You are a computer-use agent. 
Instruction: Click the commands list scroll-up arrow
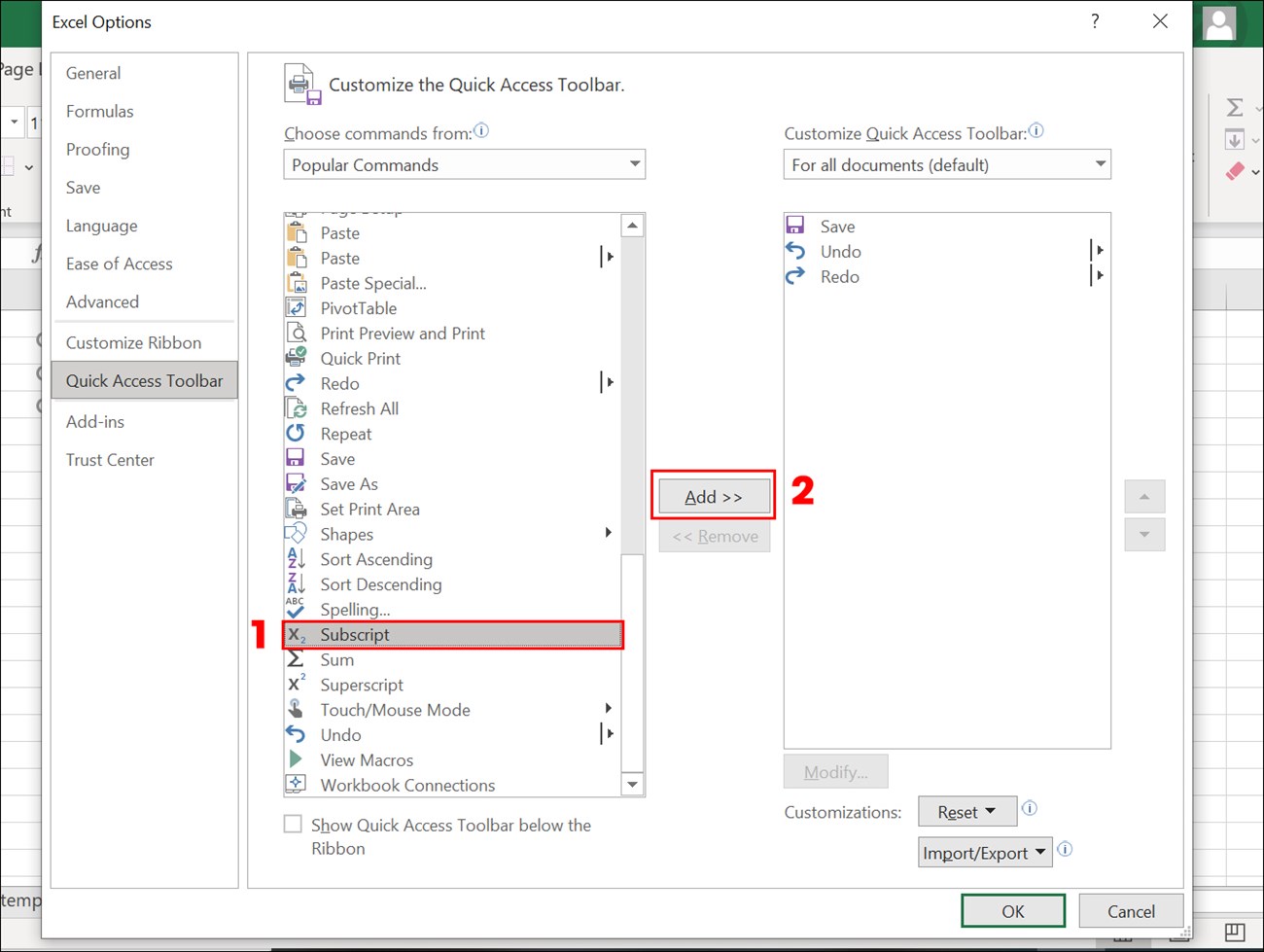point(632,225)
